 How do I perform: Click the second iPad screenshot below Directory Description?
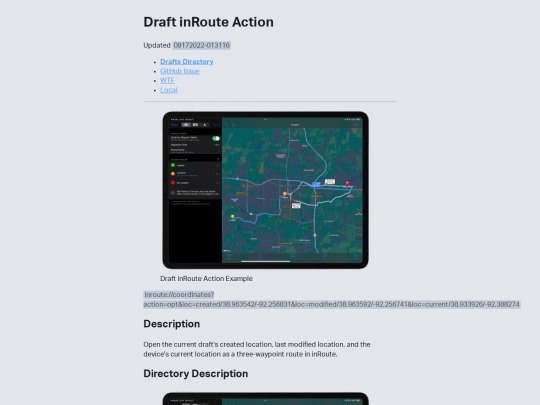266,398
